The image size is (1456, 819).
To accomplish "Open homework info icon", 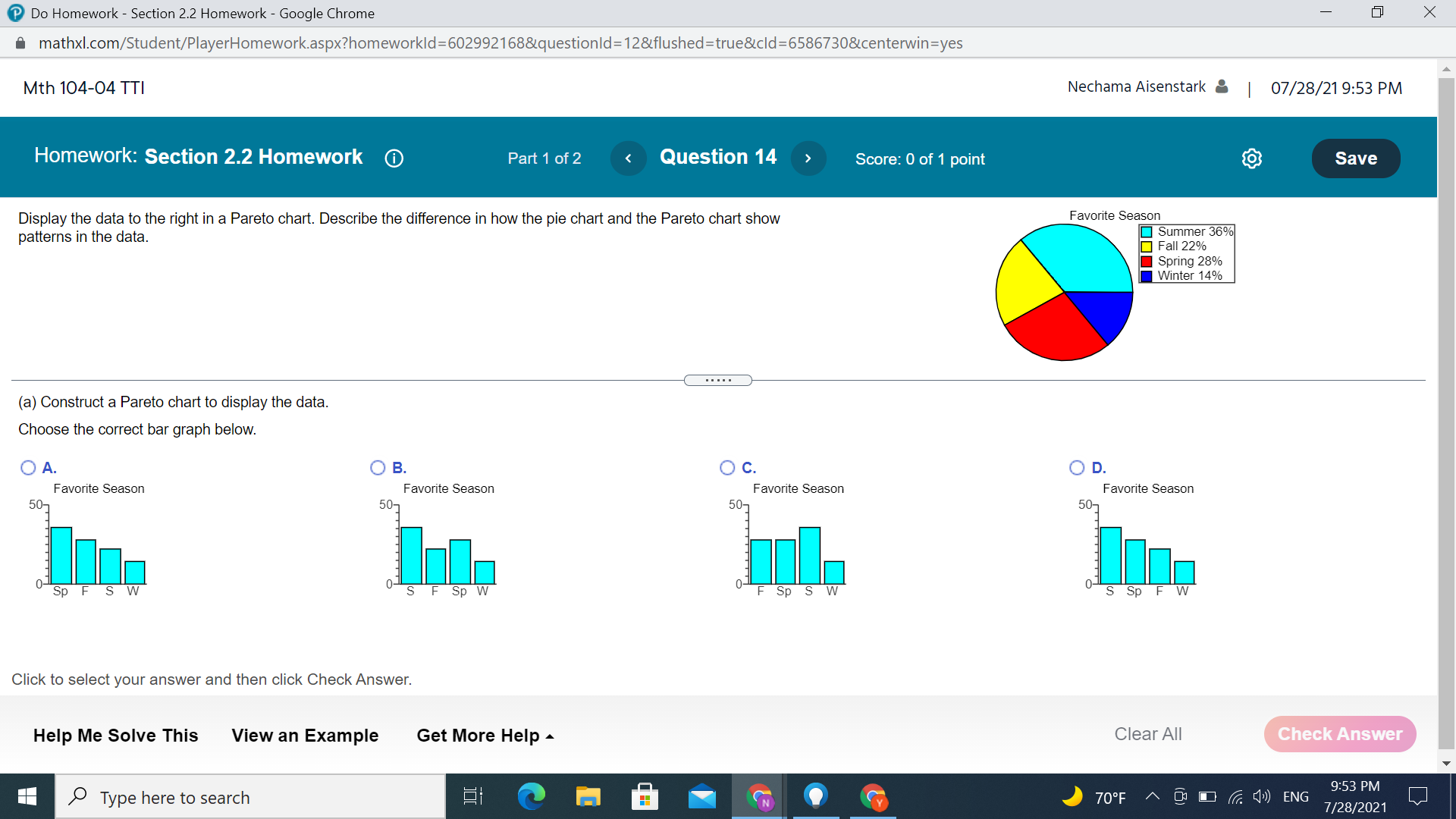I will click(394, 158).
